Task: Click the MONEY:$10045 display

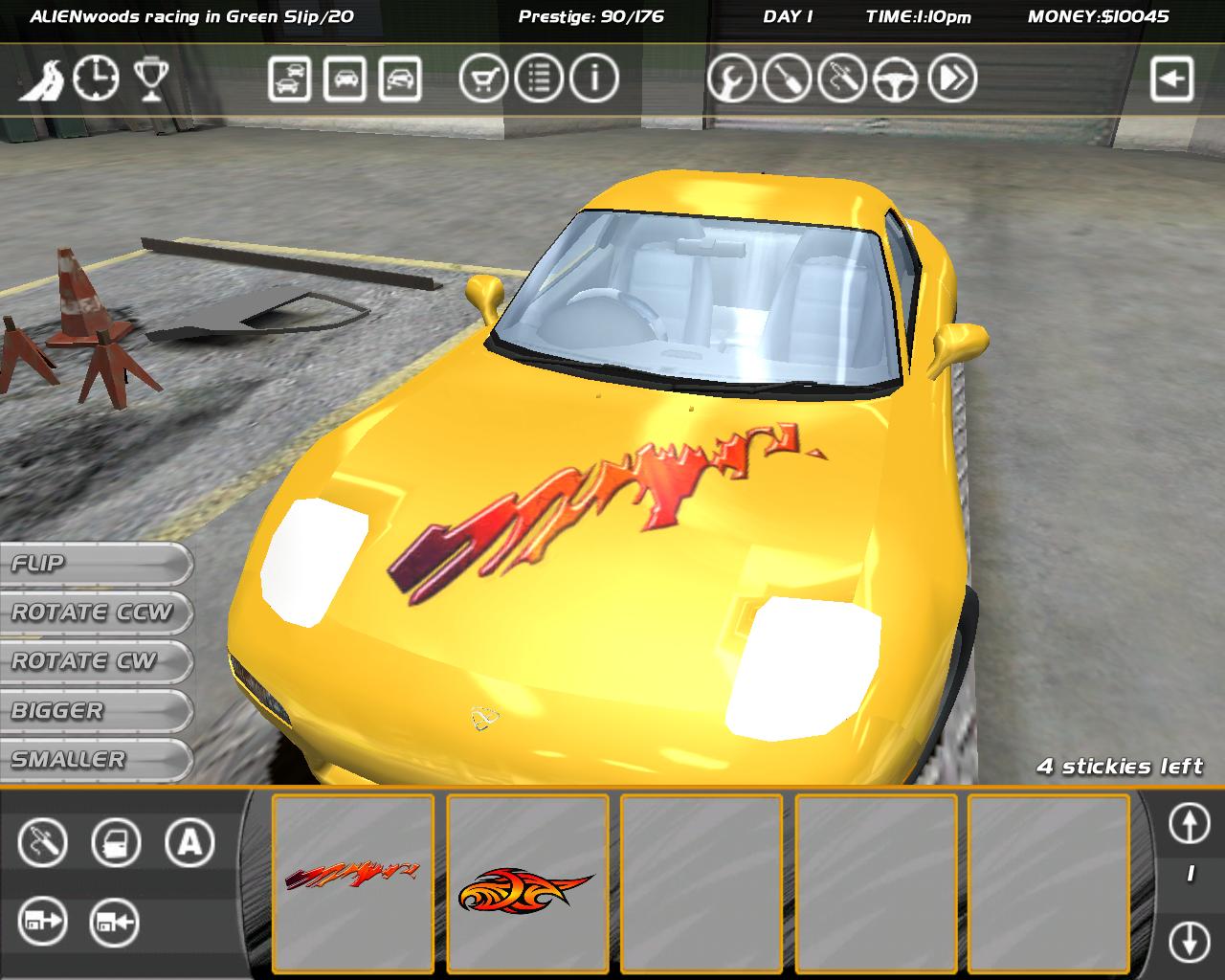Action: pos(1099,16)
